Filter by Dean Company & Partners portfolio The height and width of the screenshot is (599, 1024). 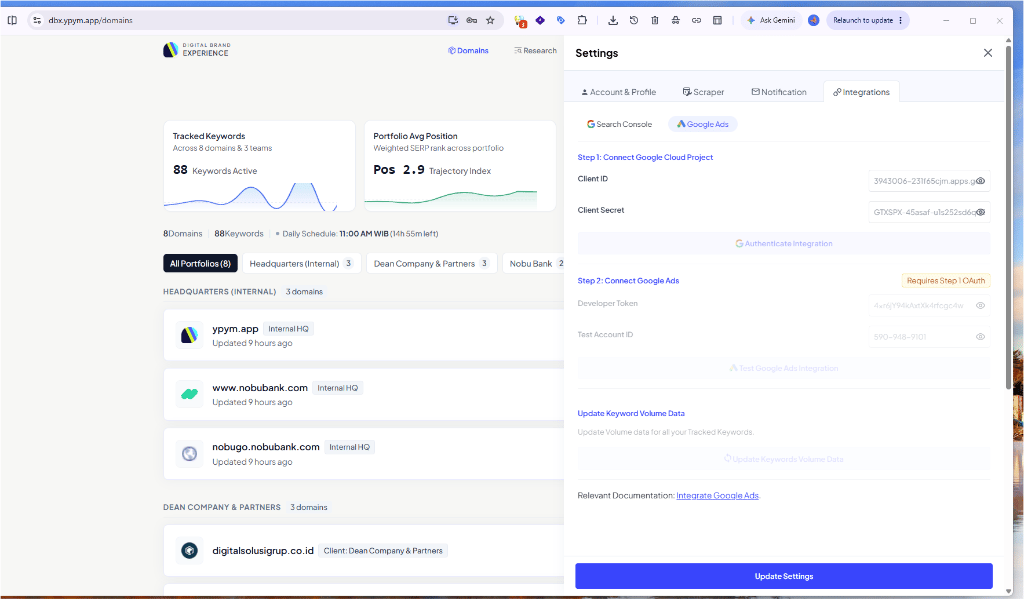[x=431, y=263]
